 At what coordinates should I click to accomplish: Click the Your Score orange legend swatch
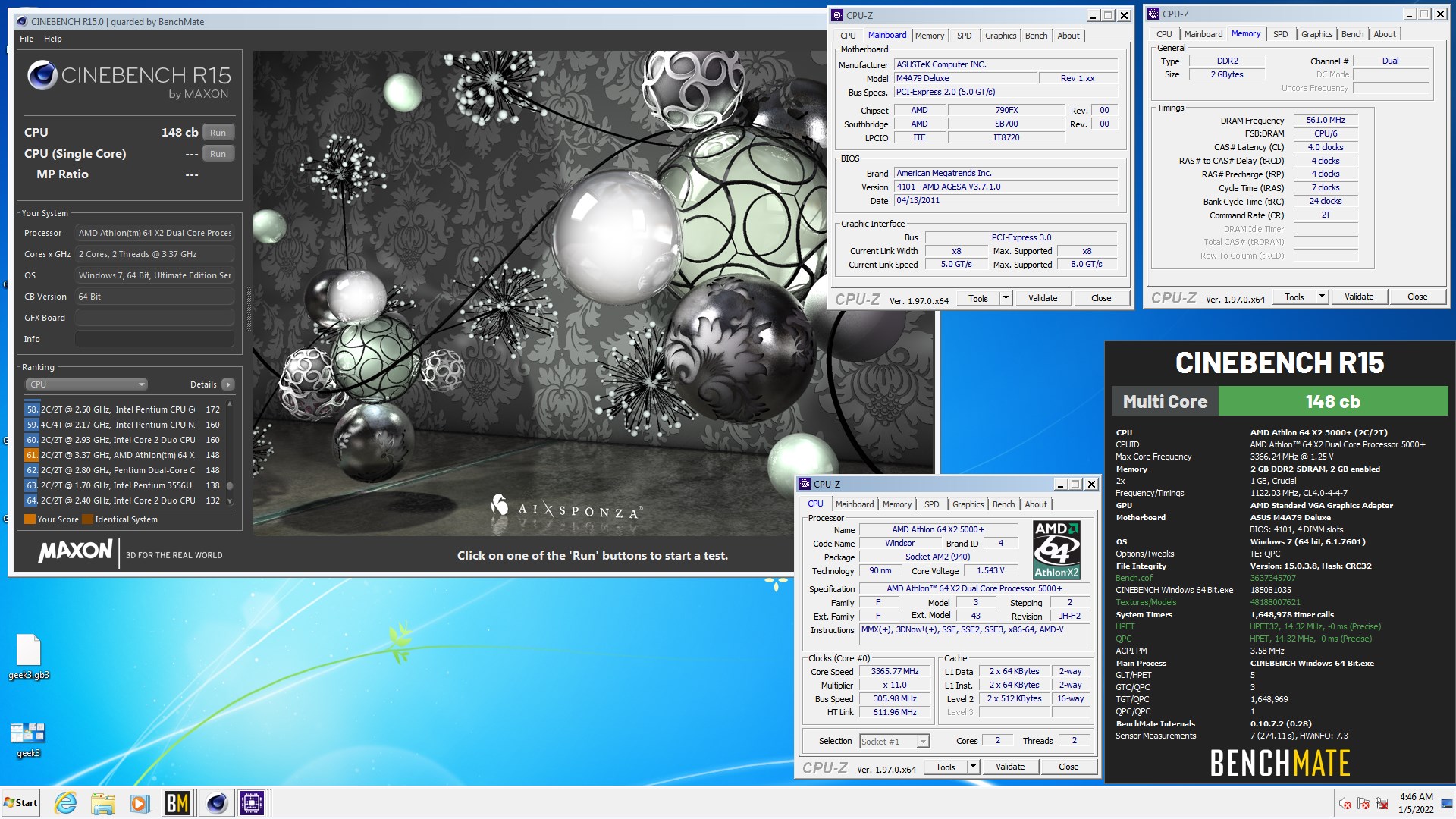tap(30, 519)
